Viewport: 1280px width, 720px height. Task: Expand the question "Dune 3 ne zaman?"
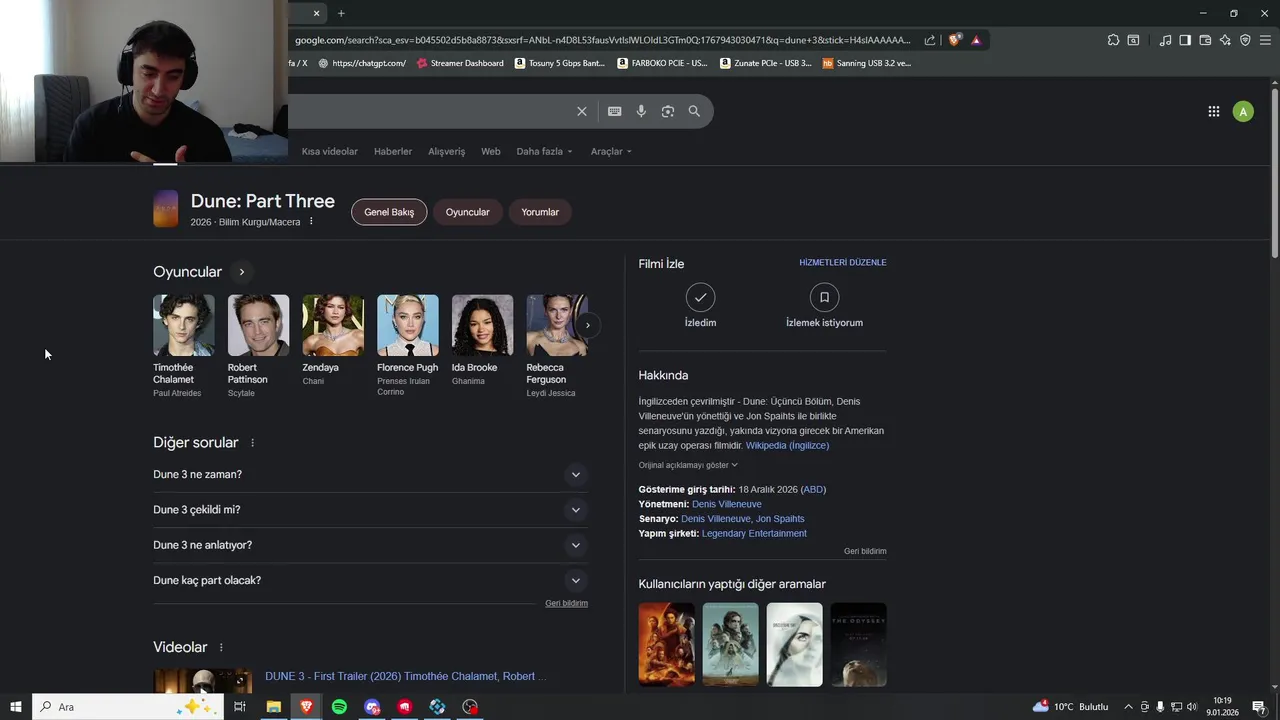click(x=370, y=475)
